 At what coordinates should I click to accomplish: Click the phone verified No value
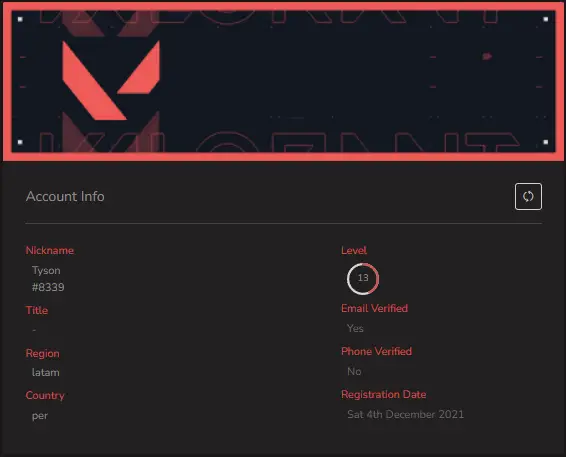tap(354, 371)
